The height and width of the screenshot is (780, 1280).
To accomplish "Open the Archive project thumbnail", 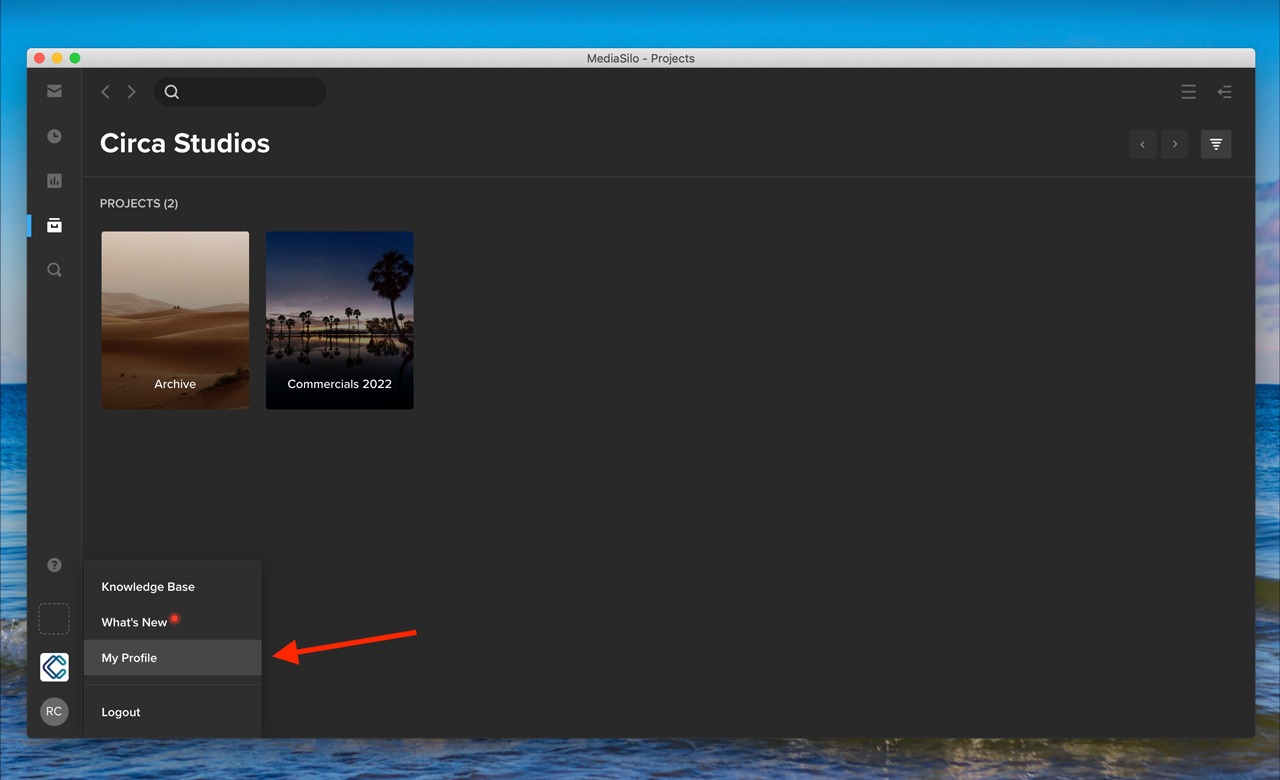I will pos(175,320).
